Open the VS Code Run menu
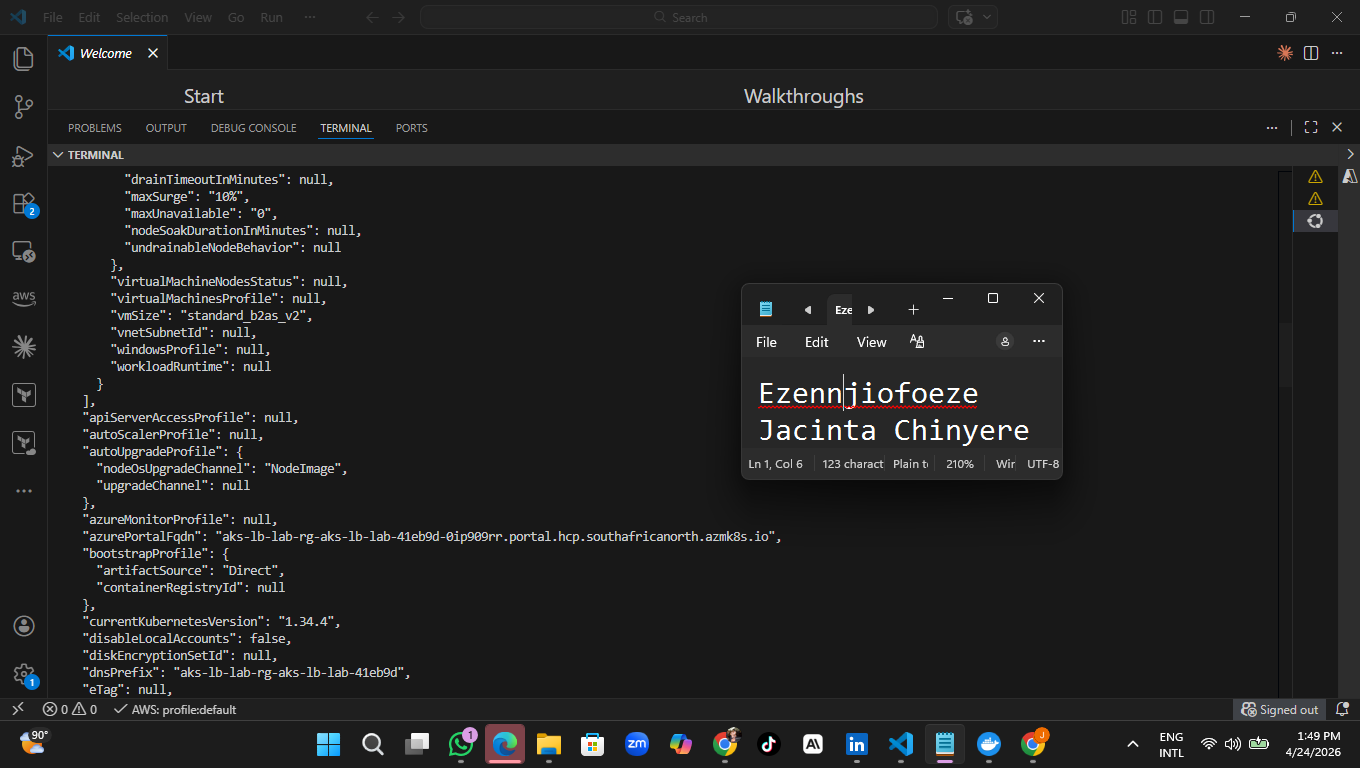Image resolution: width=1360 pixels, height=768 pixels. [x=271, y=17]
